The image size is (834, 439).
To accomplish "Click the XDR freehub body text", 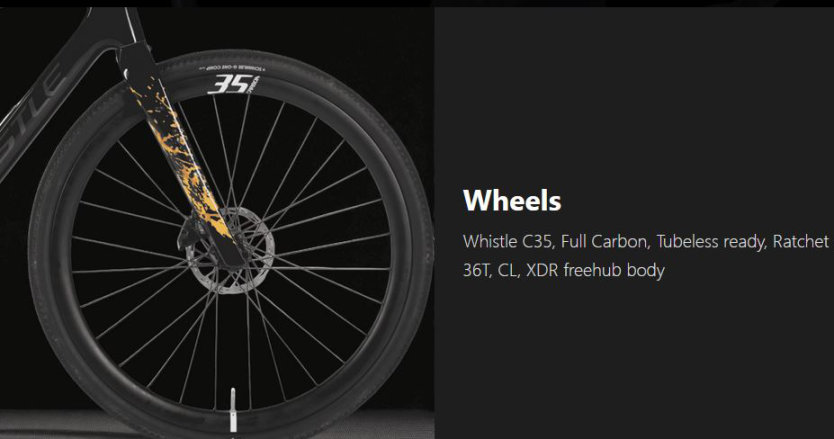I will (x=595, y=271).
